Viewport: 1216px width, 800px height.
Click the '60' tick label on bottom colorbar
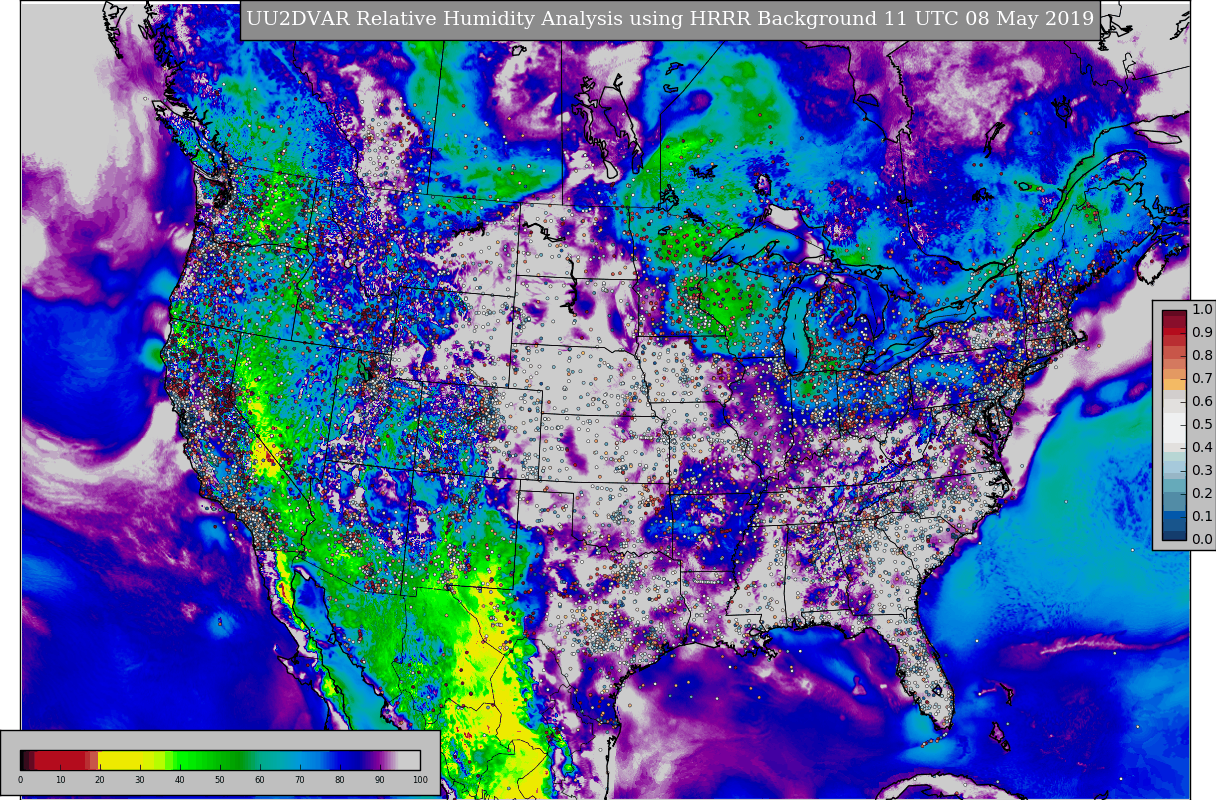click(x=260, y=780)
